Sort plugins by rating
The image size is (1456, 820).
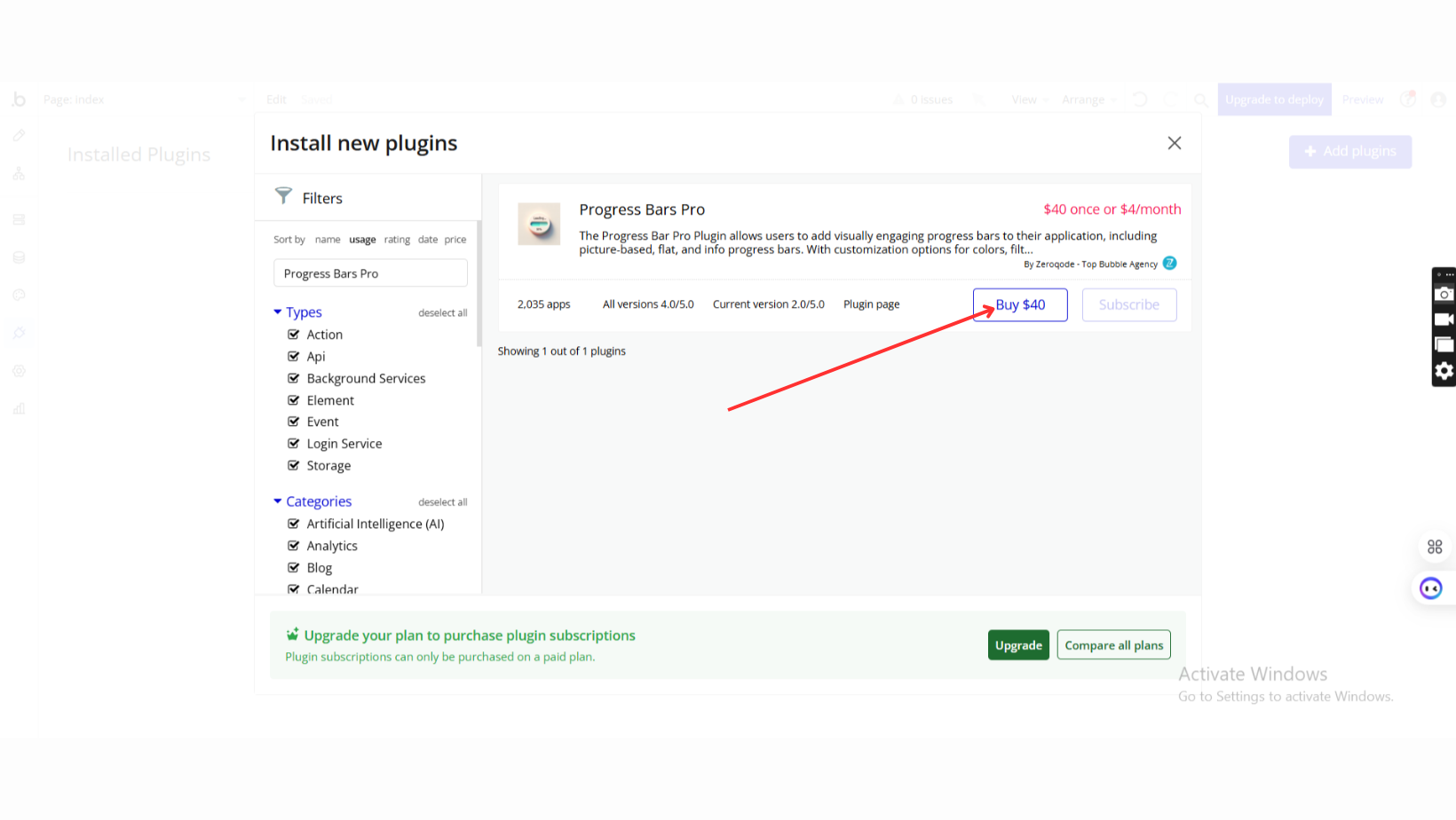click(397, 240)
